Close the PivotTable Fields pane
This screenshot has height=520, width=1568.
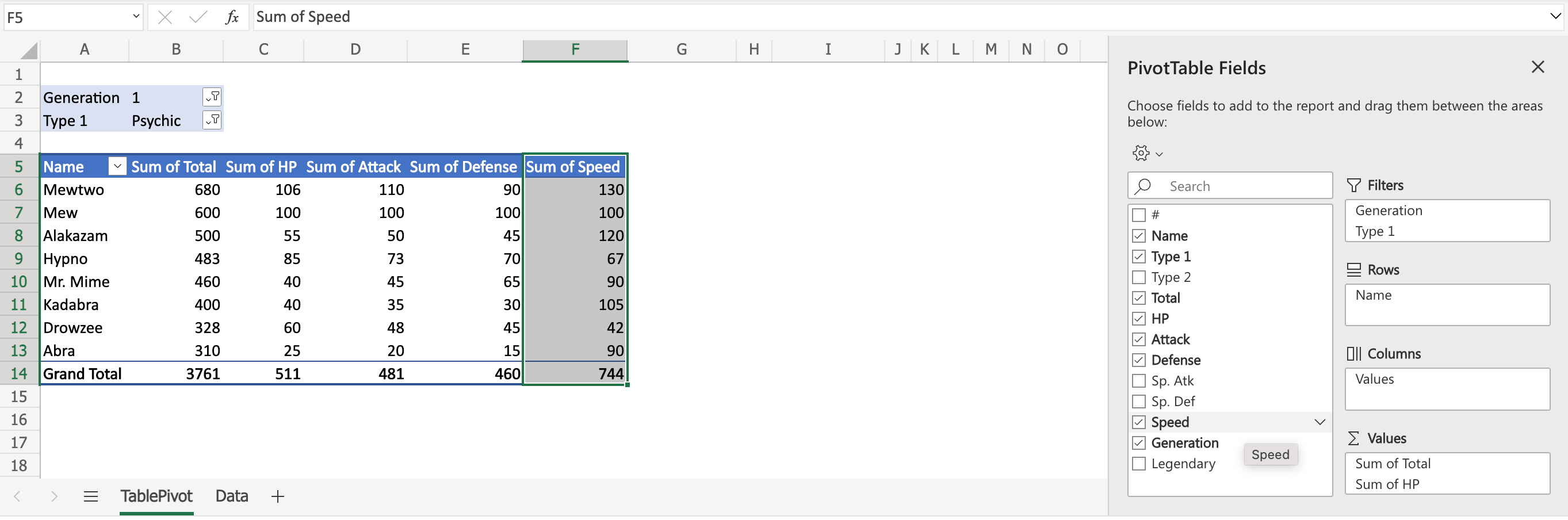1538,67
